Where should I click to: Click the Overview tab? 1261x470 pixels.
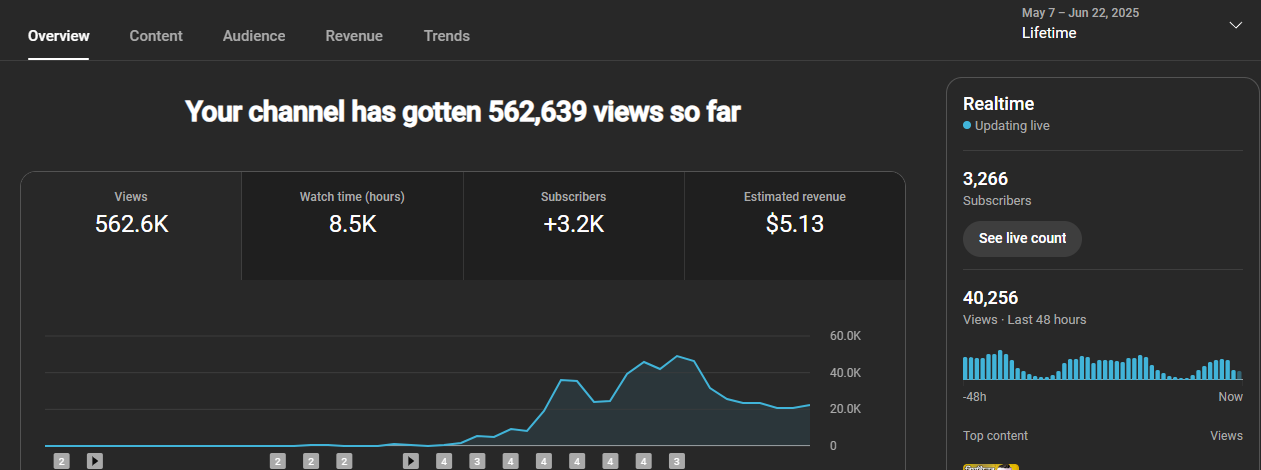(59, 36)
